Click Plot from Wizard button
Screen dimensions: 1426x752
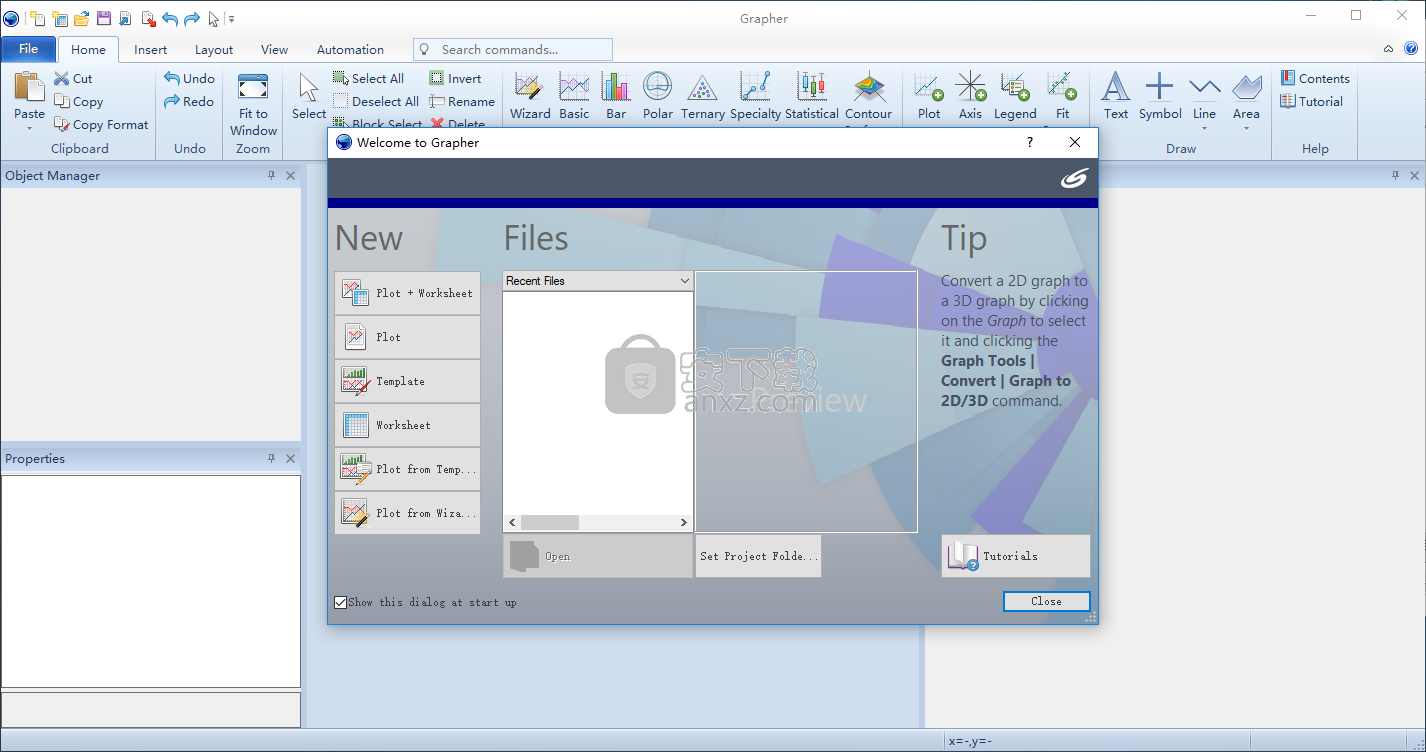click(x=407, y=513)
